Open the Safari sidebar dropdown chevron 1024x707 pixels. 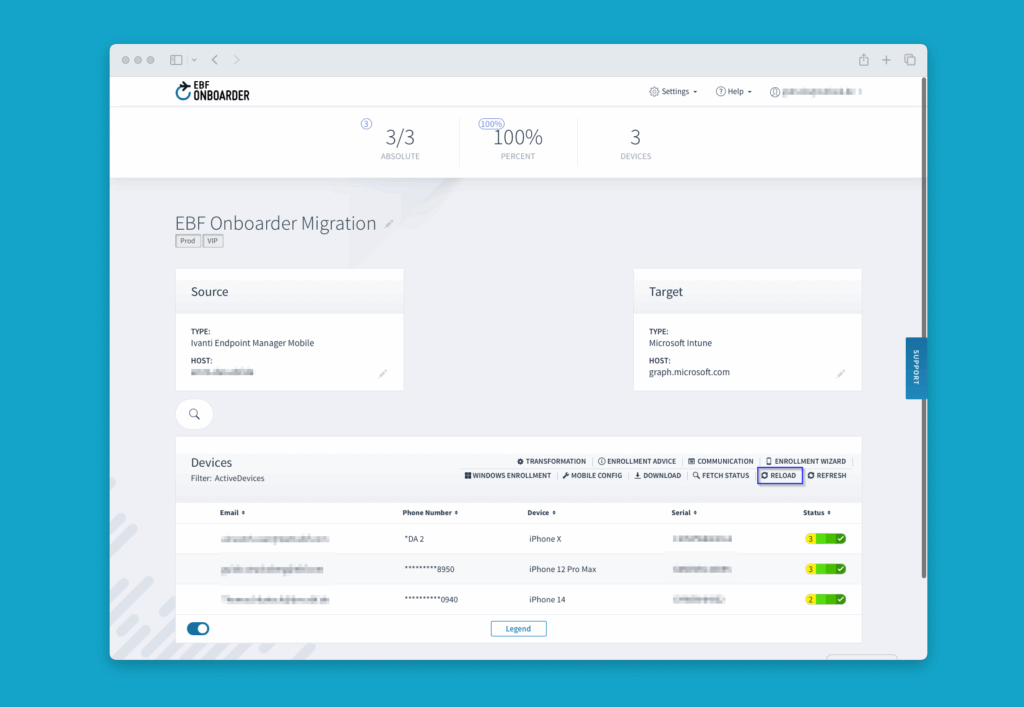pyautogui.click(x=194, y=60)
